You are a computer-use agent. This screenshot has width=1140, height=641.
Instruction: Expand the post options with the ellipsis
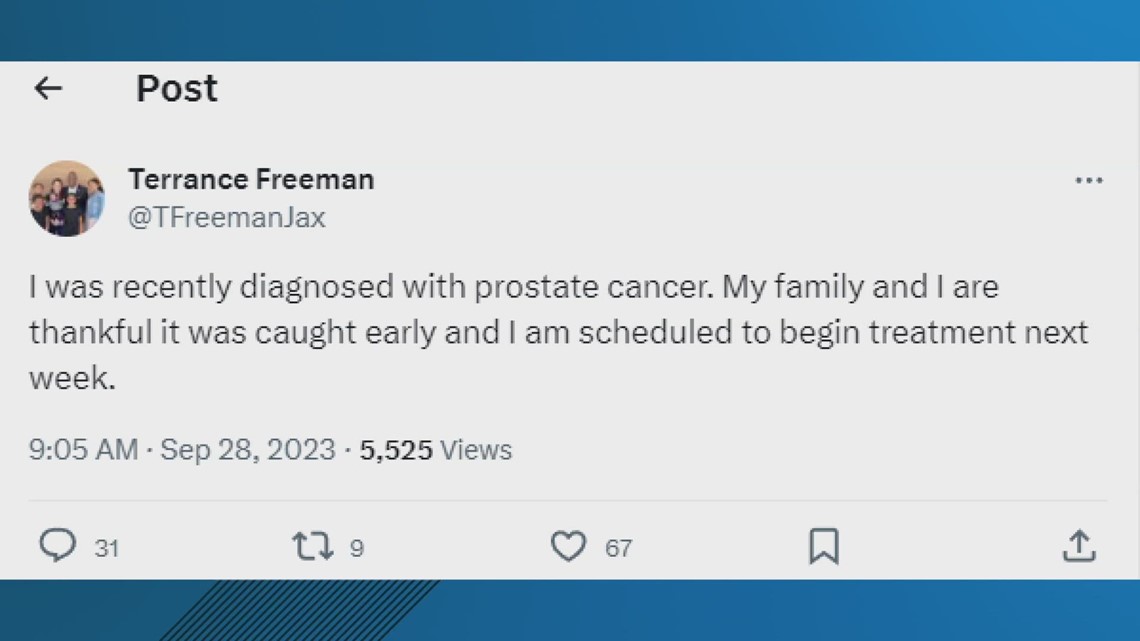coord(1088,178)
